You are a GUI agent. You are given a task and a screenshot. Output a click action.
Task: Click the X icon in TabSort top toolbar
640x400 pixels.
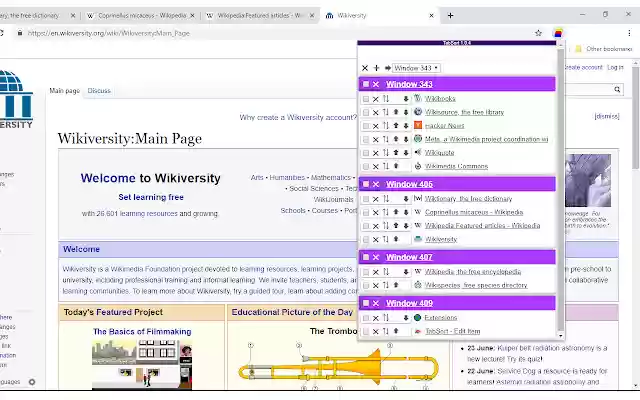pos(365,68)
